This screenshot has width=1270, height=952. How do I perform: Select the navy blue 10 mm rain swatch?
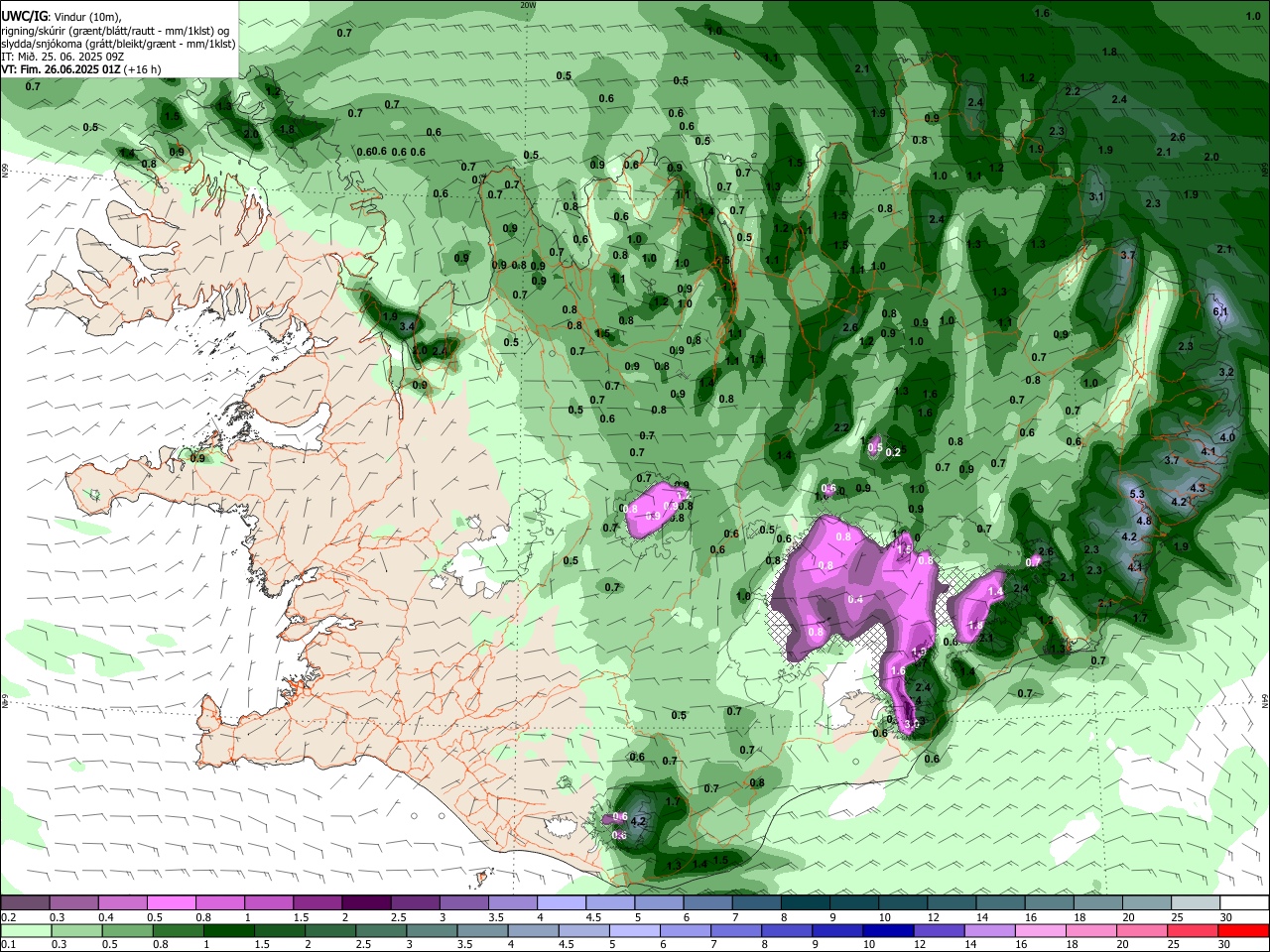point(887,930)
